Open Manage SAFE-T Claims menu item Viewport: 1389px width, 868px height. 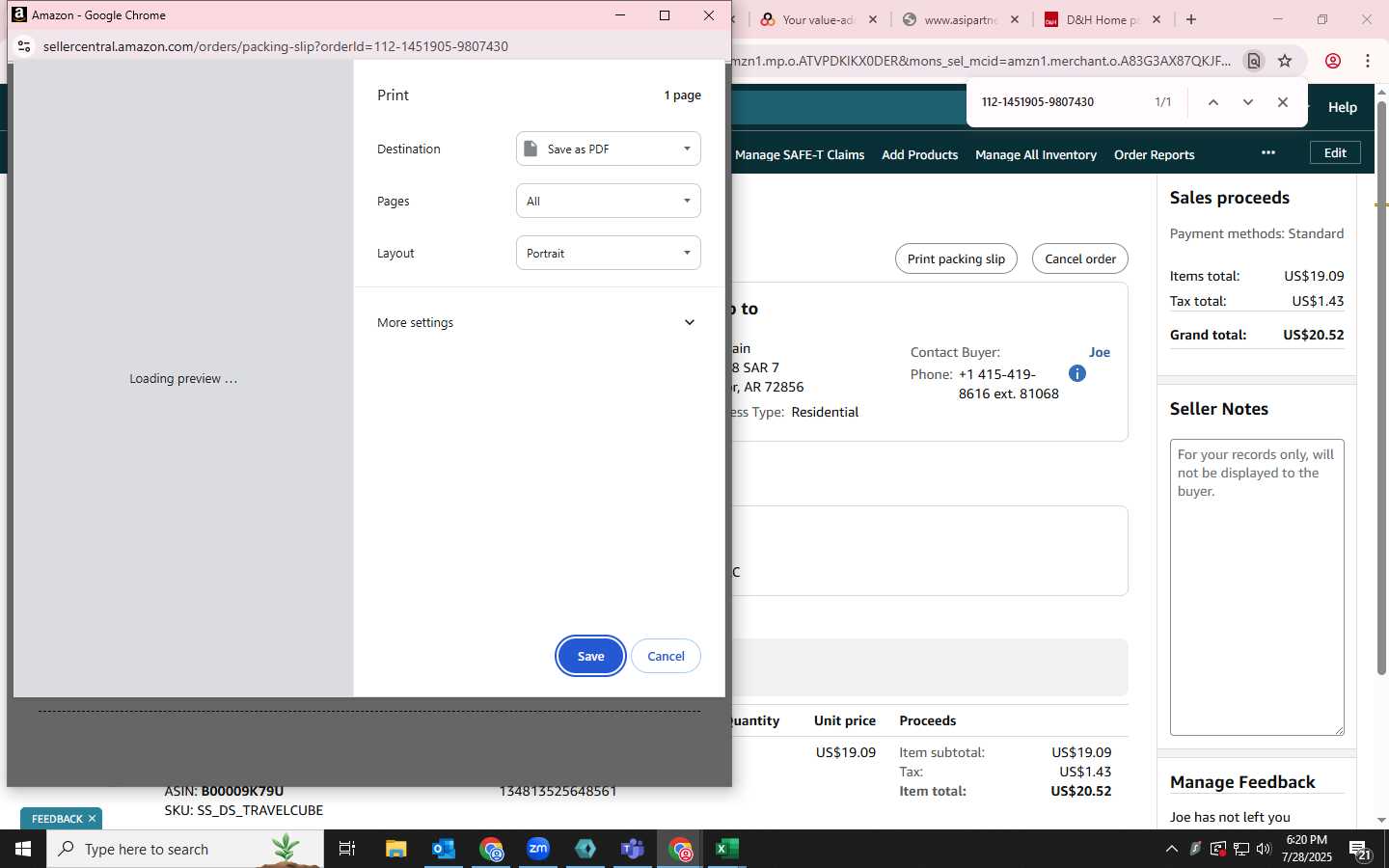[x=800, y=154]
